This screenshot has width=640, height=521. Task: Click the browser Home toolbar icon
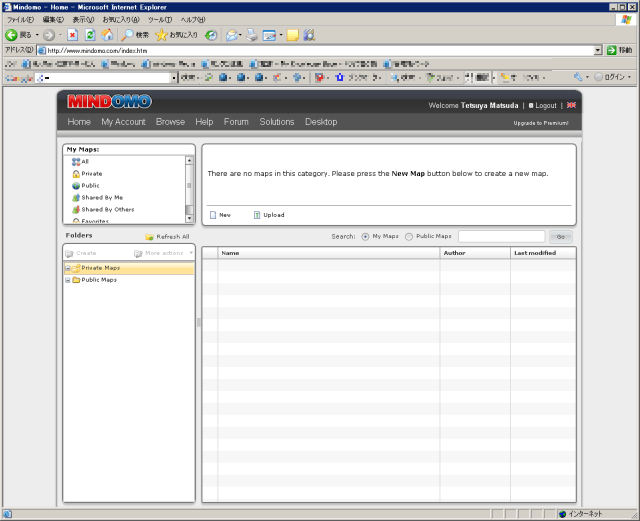coord(108,35)
